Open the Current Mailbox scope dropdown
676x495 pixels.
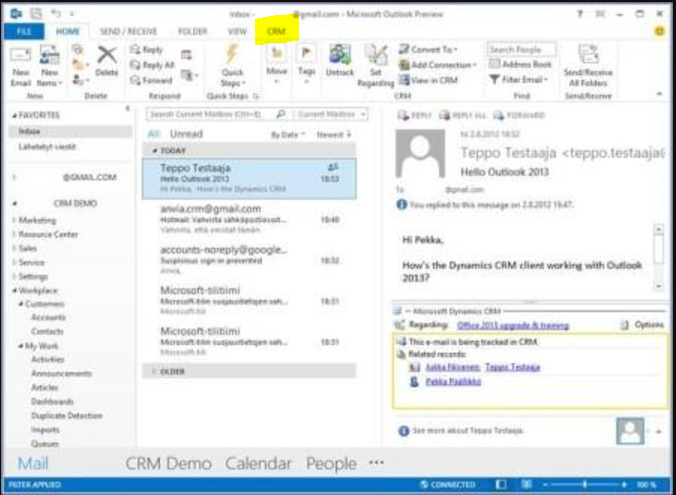point(332,115)
